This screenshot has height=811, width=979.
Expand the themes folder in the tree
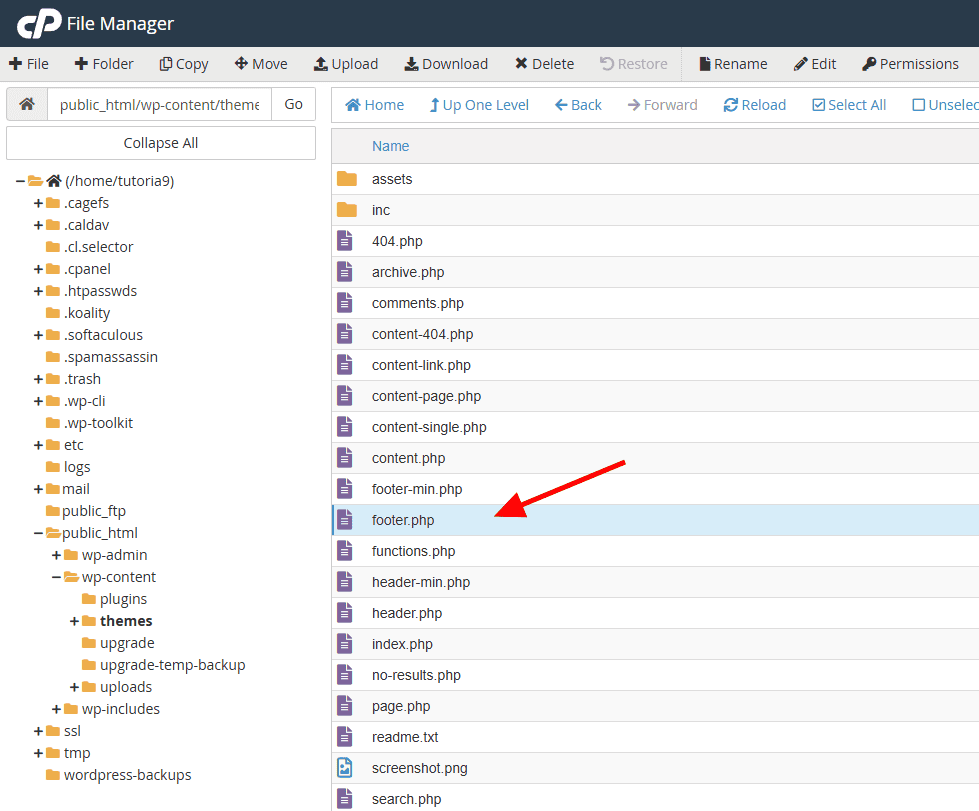tap(72, 620)
